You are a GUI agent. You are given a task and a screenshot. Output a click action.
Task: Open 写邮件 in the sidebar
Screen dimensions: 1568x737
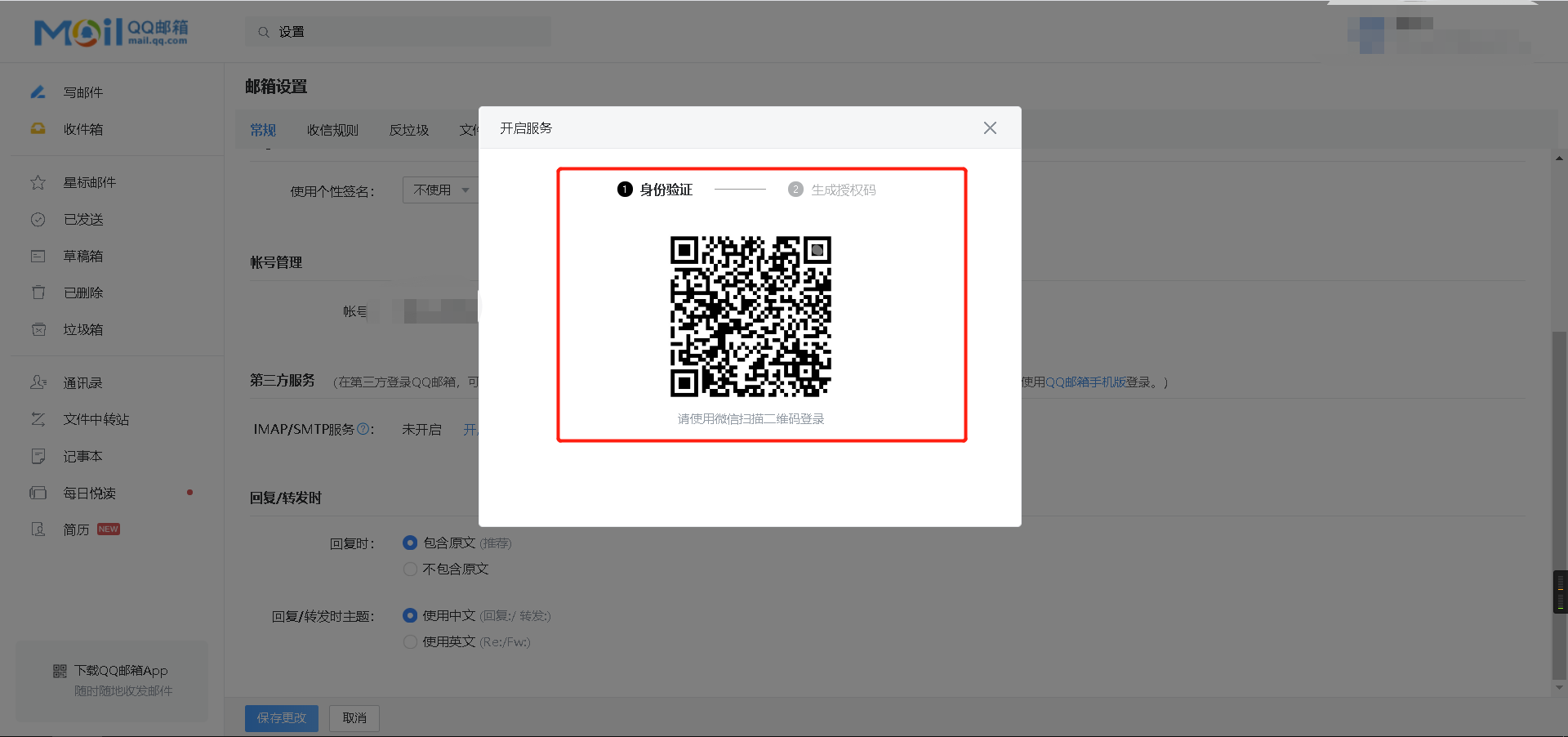[83, 92]
